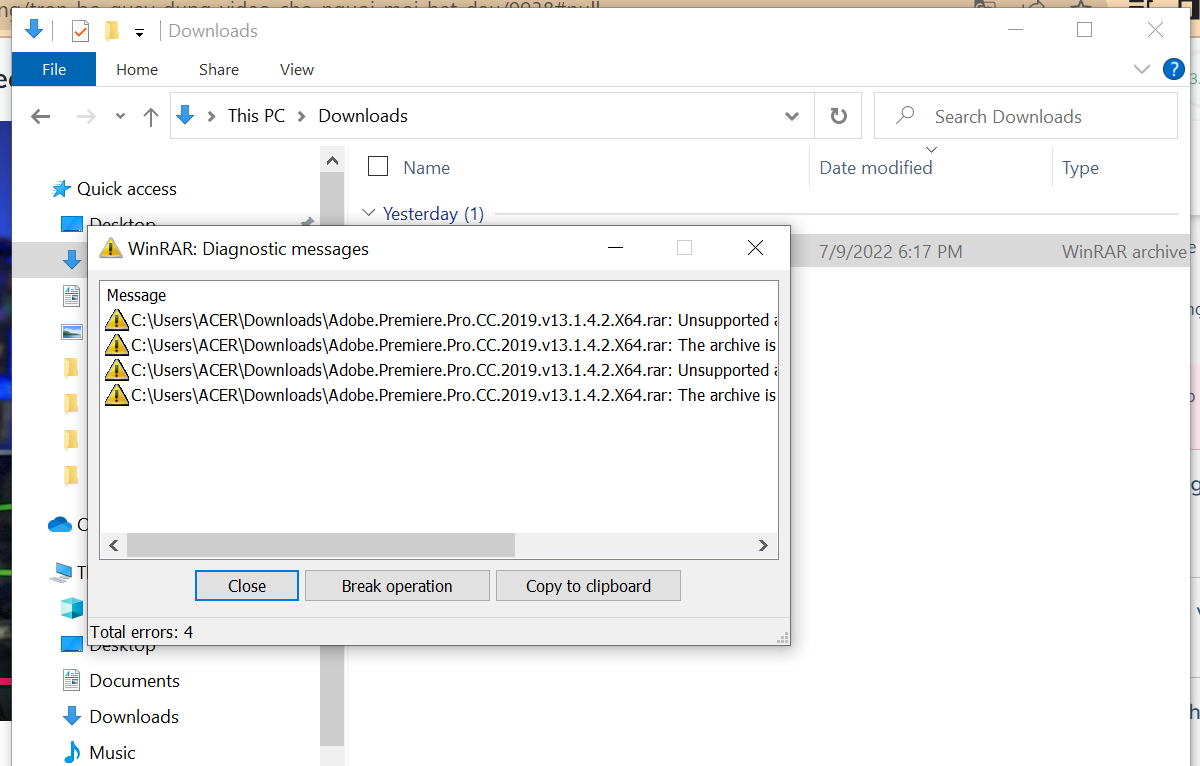Select the This PC breadcrumb in the address bar

[x=256, y=116]
